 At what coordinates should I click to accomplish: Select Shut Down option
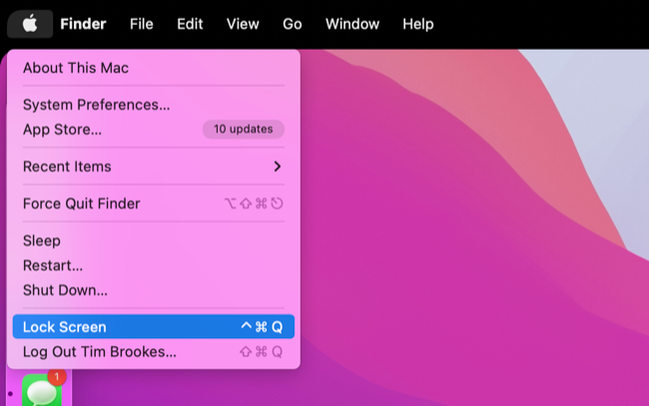pos(154,290)
